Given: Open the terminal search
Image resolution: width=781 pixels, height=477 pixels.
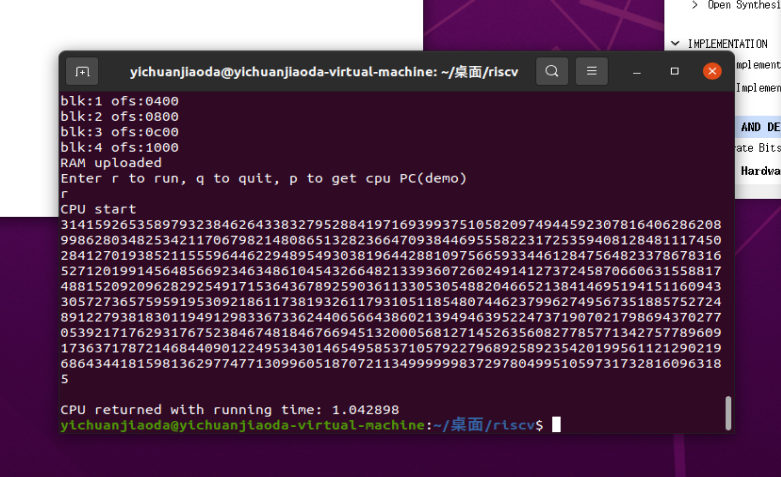Looking at the screenshot, I should (552, 71).
